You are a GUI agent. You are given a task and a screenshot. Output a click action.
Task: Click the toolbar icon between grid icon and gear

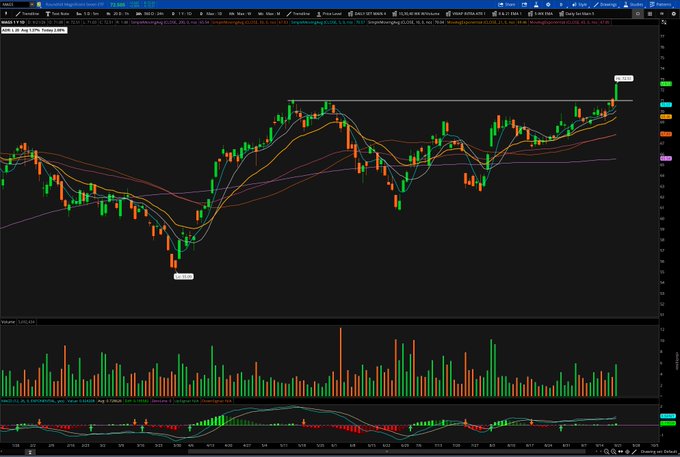[x=662, y=13]
